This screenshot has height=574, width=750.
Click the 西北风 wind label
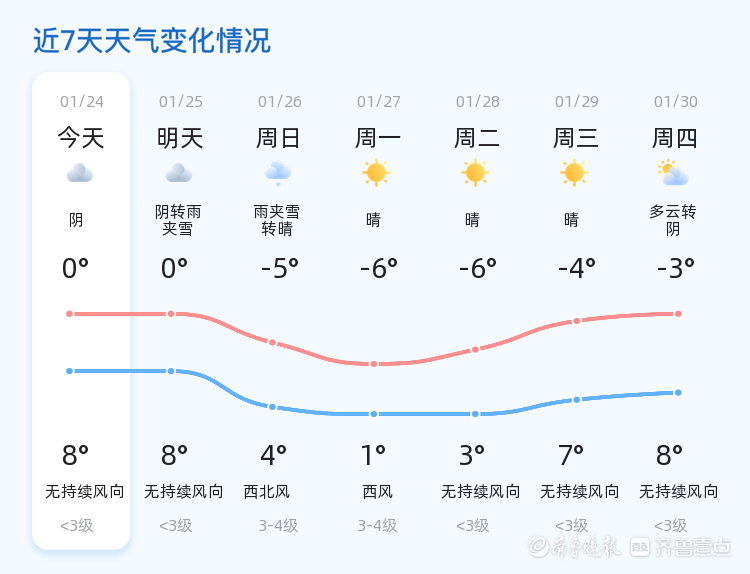coord(266,491)
